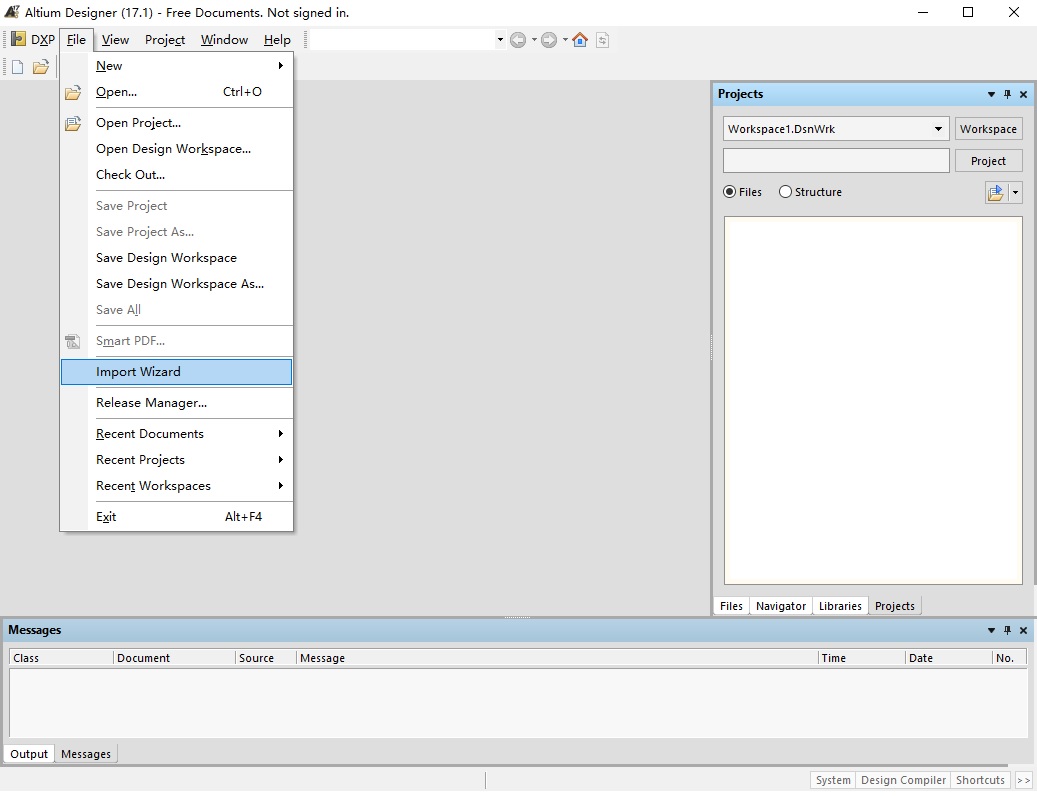
Task: Click the File menu
Action: pos(76,40)
